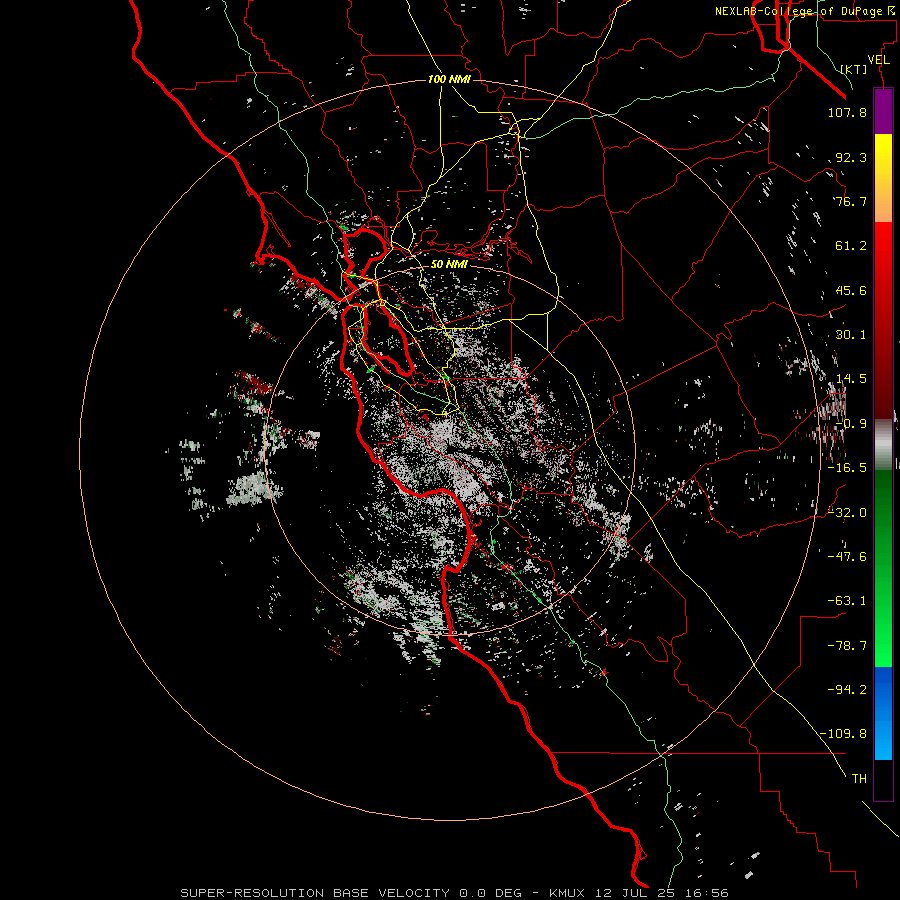Click the 107.8 legend value
900x900 pixels.
(847, 112)
